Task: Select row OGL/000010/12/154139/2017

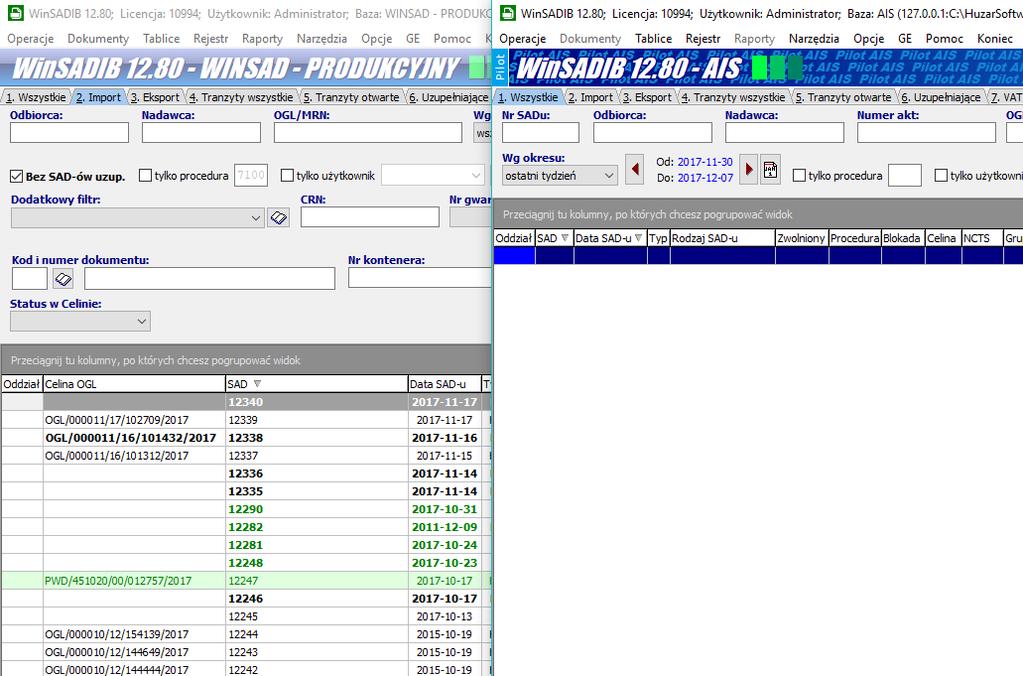Action: pyautogui.click(x=245, y=634)
